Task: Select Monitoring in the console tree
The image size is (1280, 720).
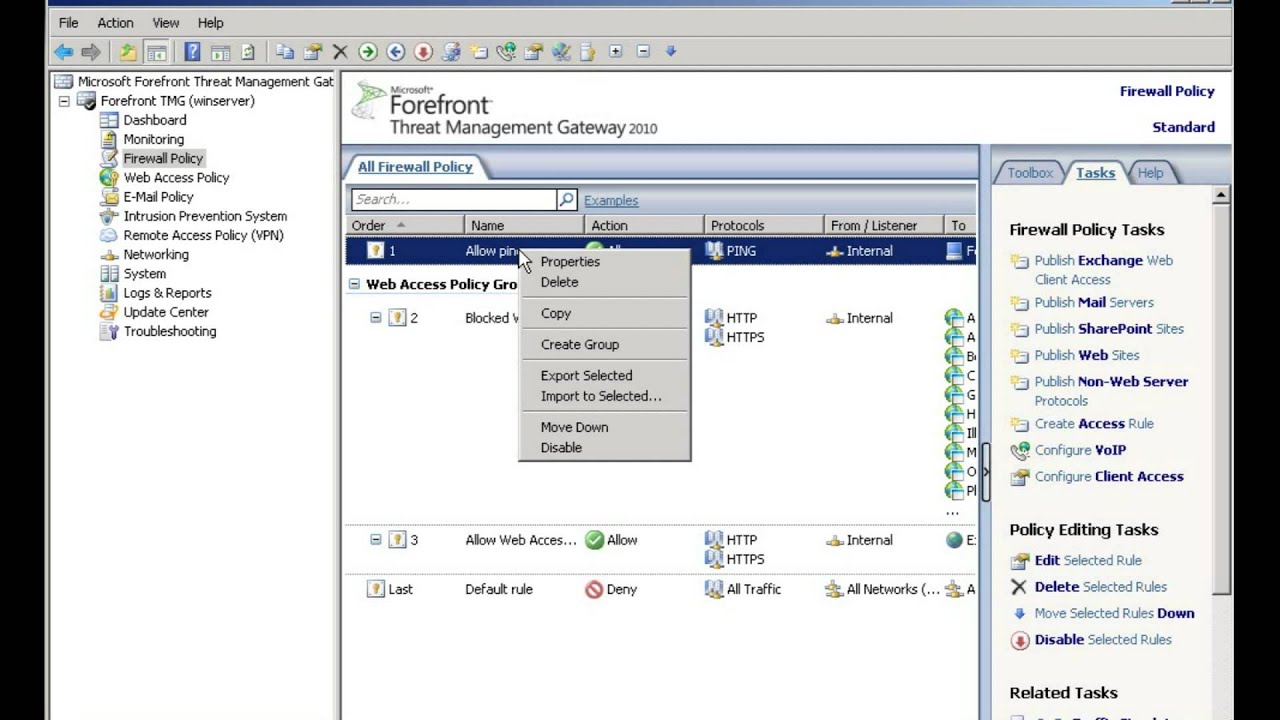Action: coord(153,139)
